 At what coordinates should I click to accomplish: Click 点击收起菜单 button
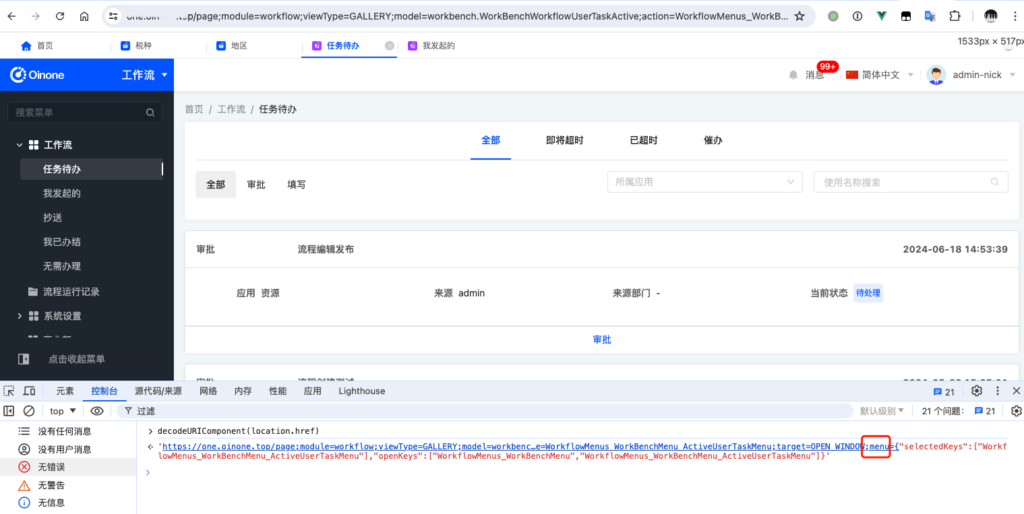coord(76,359)
